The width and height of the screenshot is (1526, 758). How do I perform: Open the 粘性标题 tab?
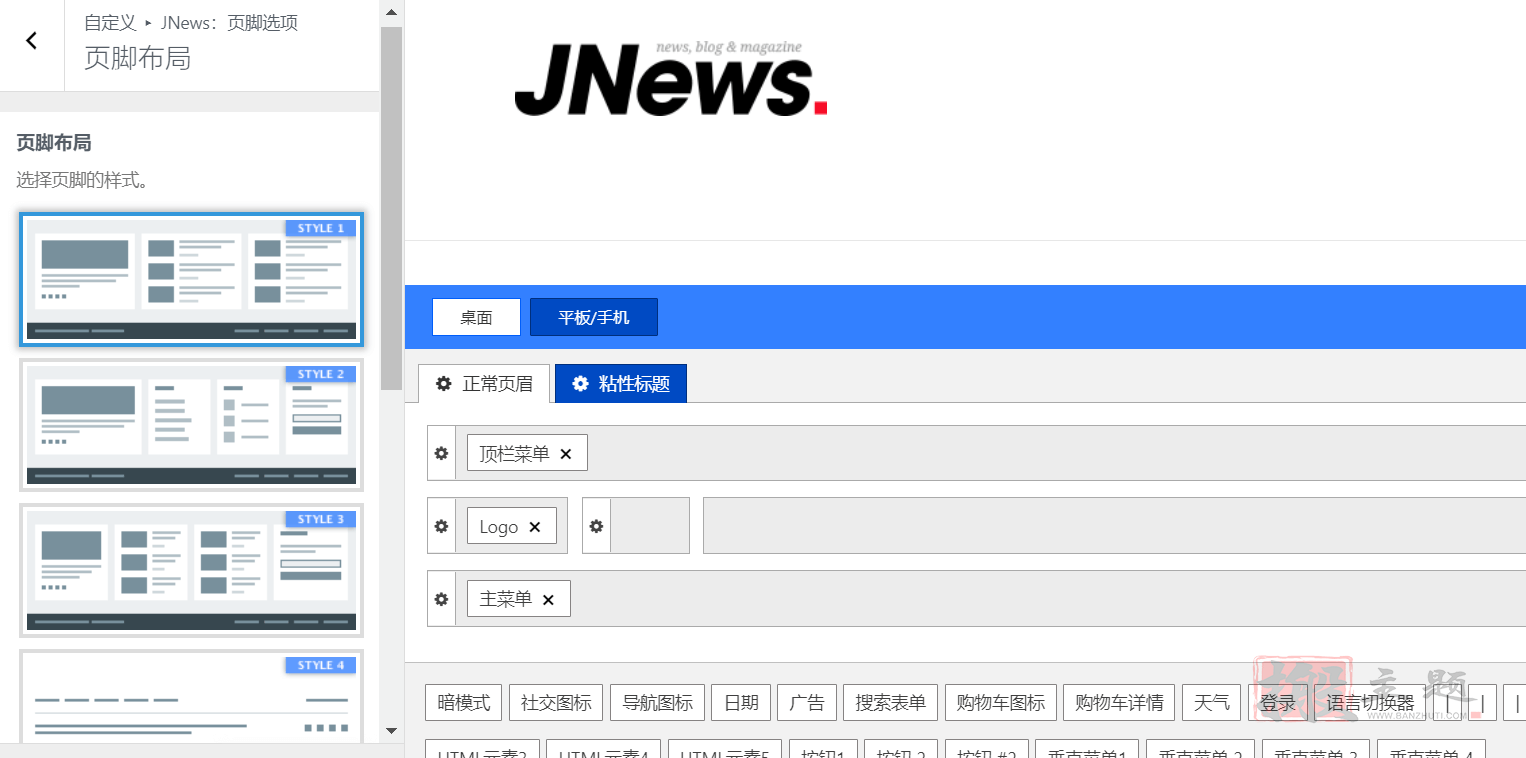point(621,384)
